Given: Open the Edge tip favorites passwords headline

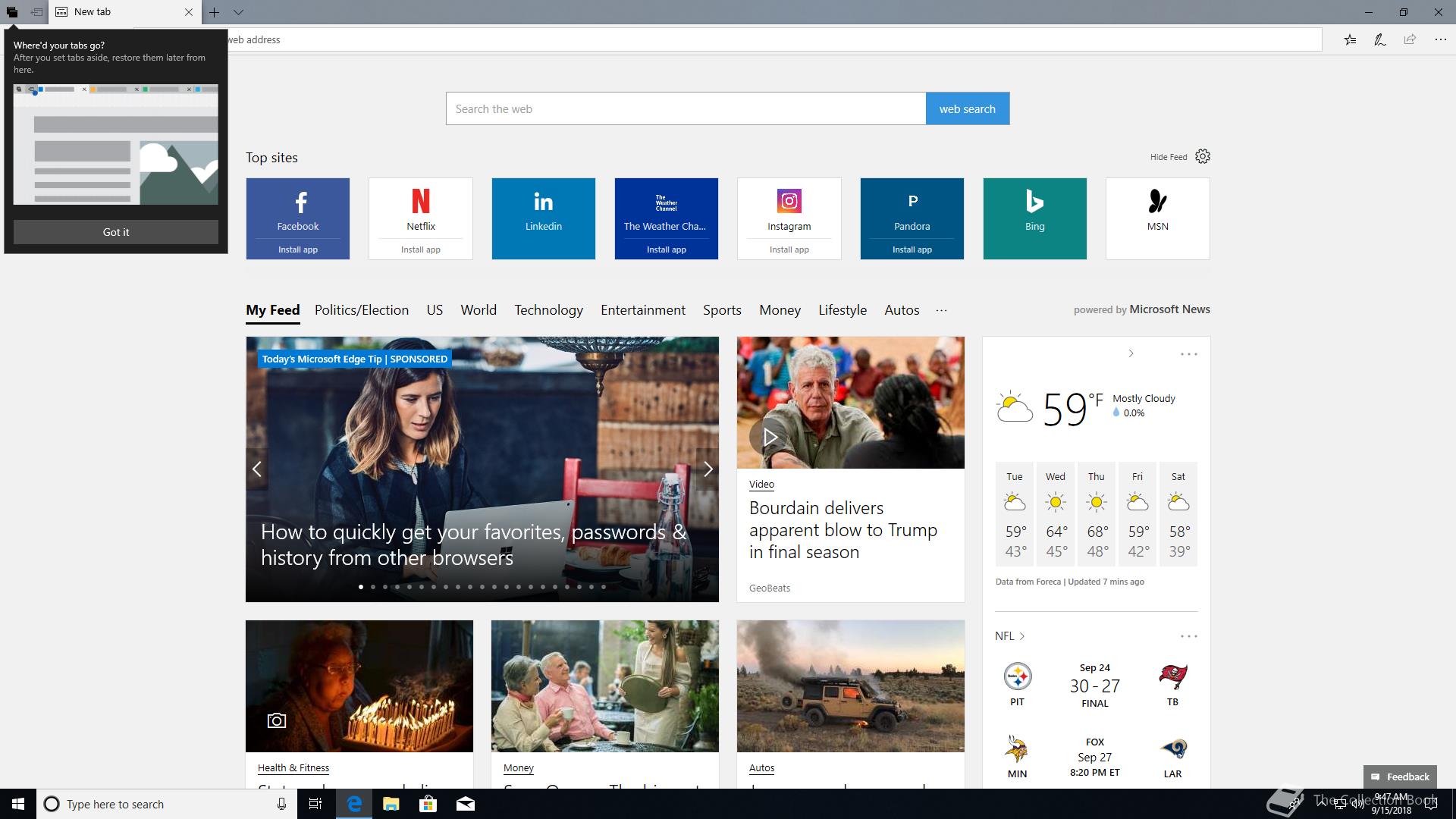Looking at the screenshot, I should coord(473,544).
